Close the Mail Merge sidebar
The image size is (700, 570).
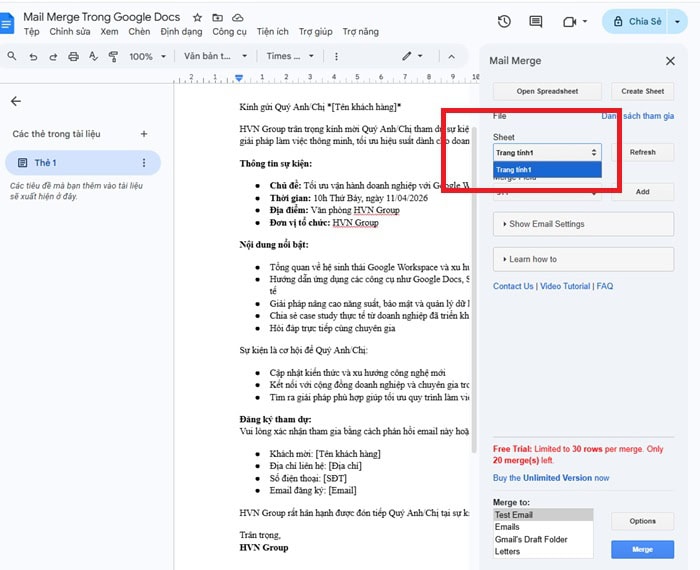[670, 61]
